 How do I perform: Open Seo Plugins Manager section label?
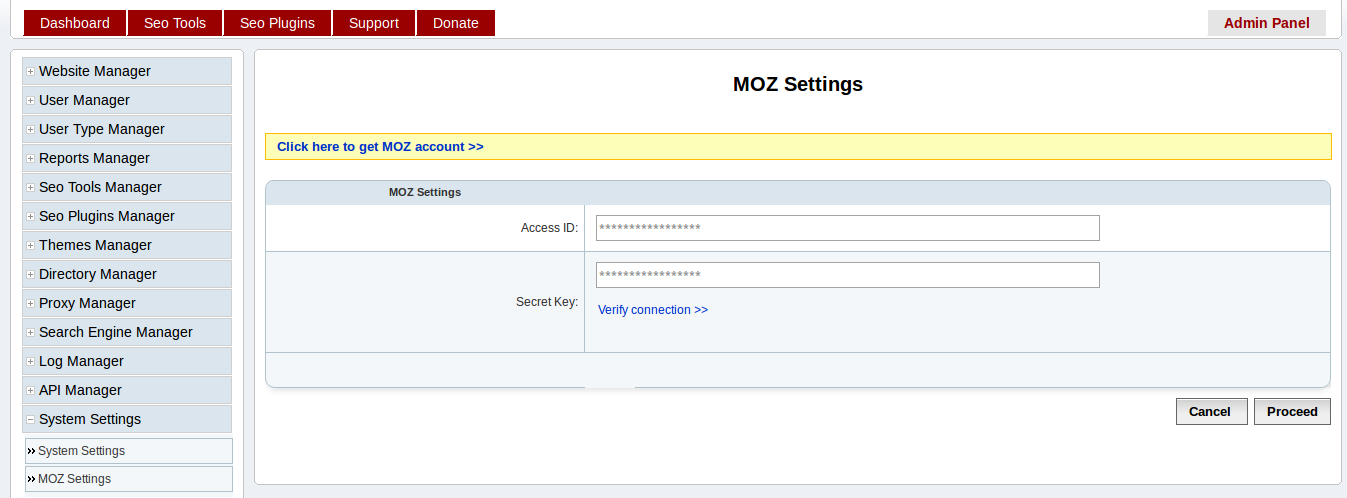tap(107, 216)
